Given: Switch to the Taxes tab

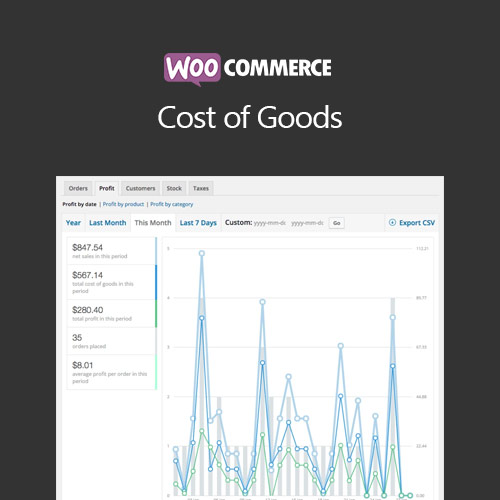Looking at the screenshot, I should [201, 188].
